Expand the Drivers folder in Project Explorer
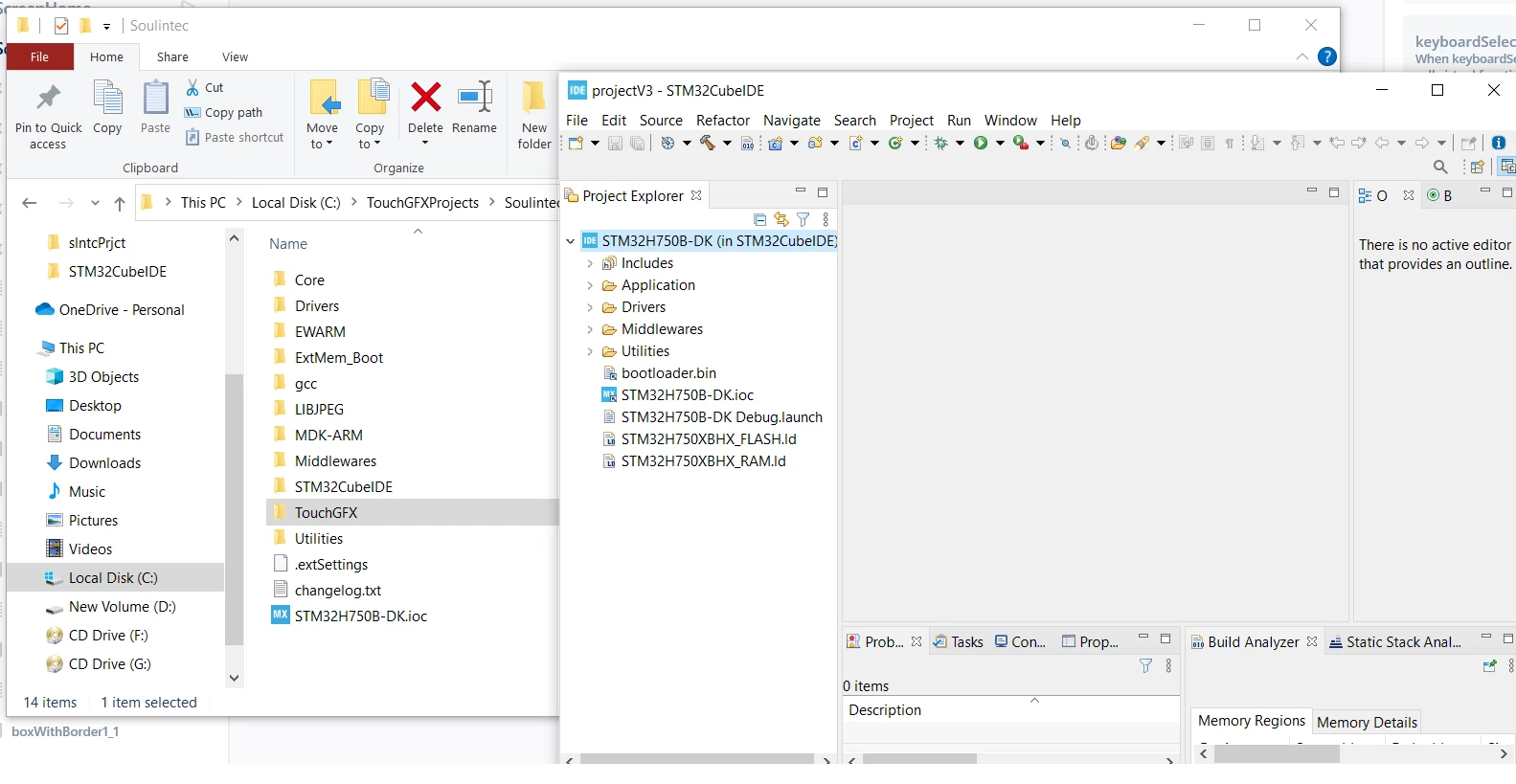1516x784 pixels. point(590,307)
